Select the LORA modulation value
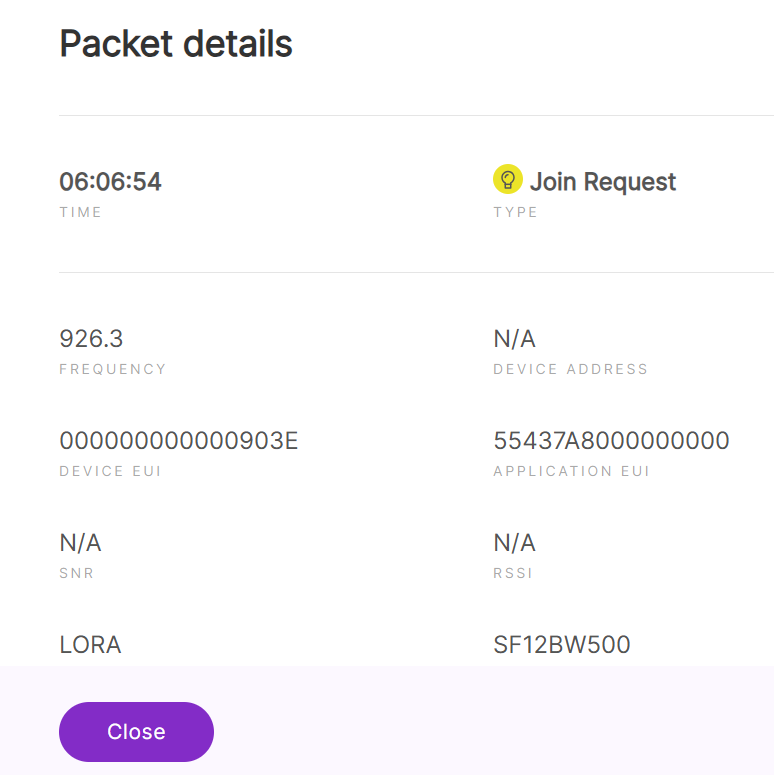The width and height of the screenshot is (774, 775). [90, 645]
